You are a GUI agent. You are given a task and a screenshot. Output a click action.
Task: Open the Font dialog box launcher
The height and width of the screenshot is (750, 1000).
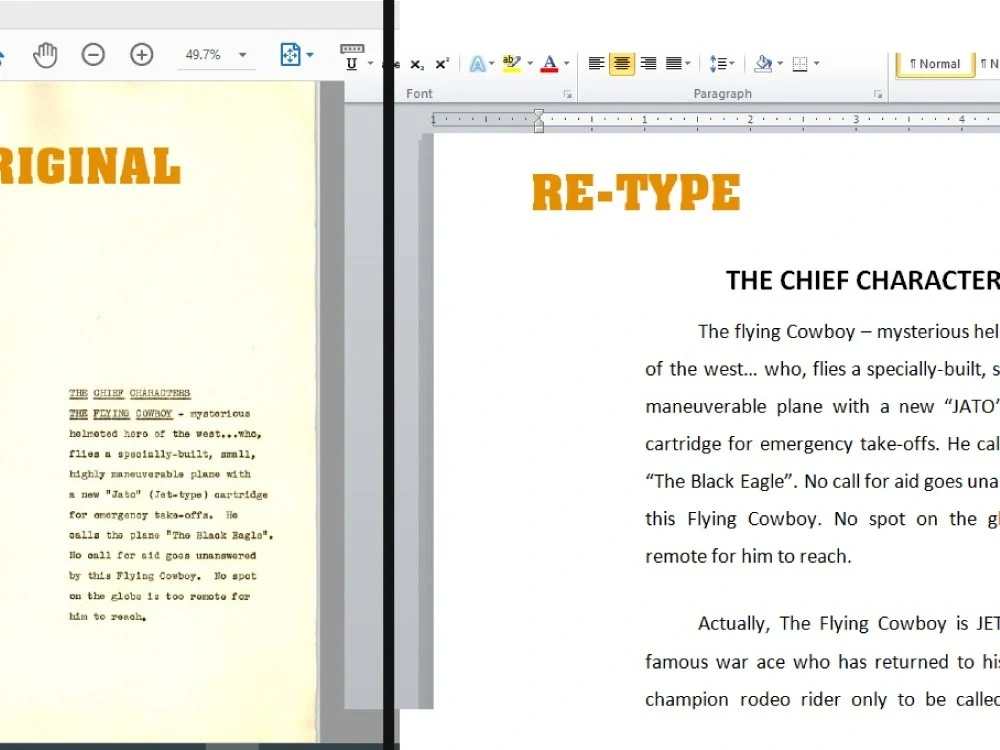pos(568,94)
